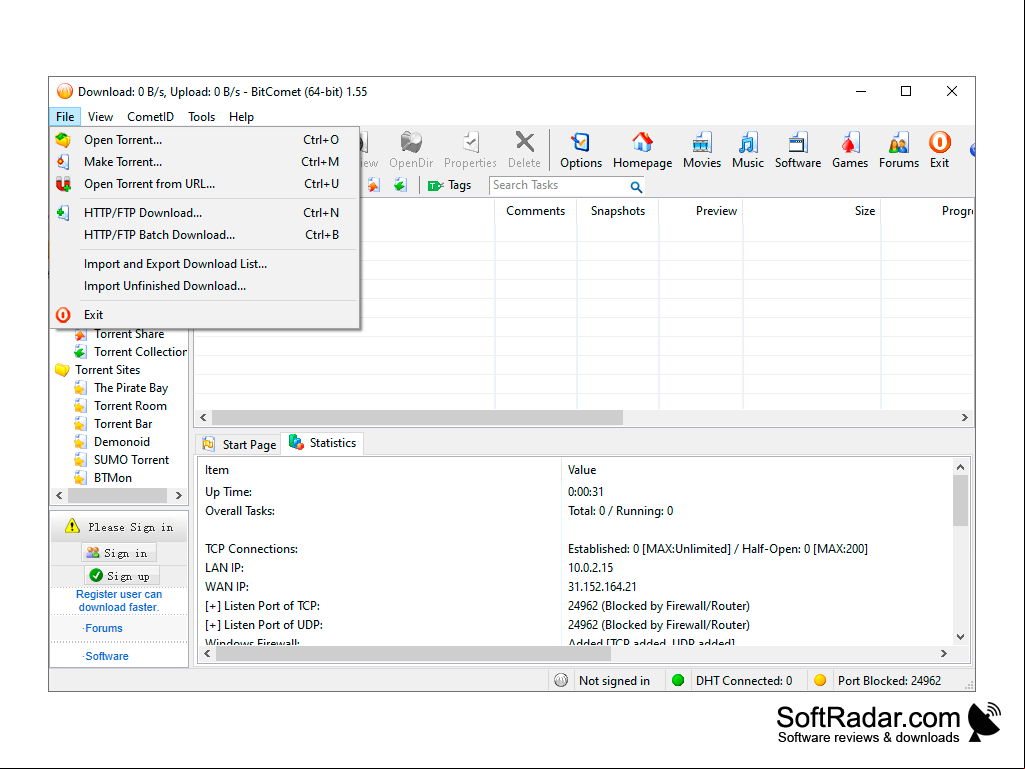Open the Help menu

pyautogui.click(x=241, y=116)
